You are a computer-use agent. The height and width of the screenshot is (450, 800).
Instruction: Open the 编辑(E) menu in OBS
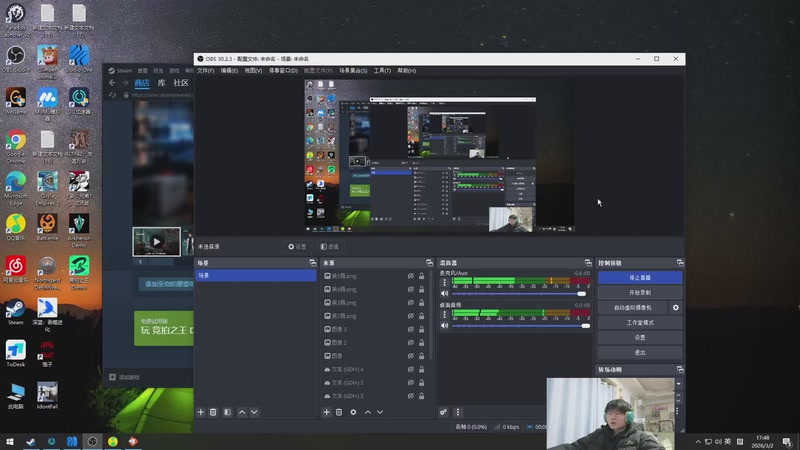click(229, 71)
